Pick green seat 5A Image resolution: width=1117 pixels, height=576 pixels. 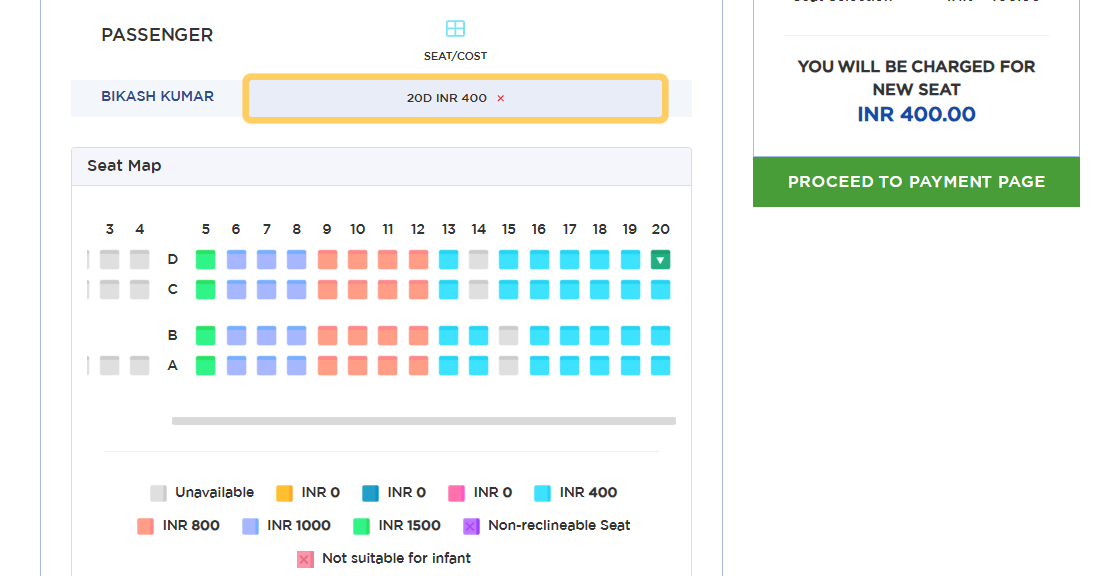pos(205,366)
